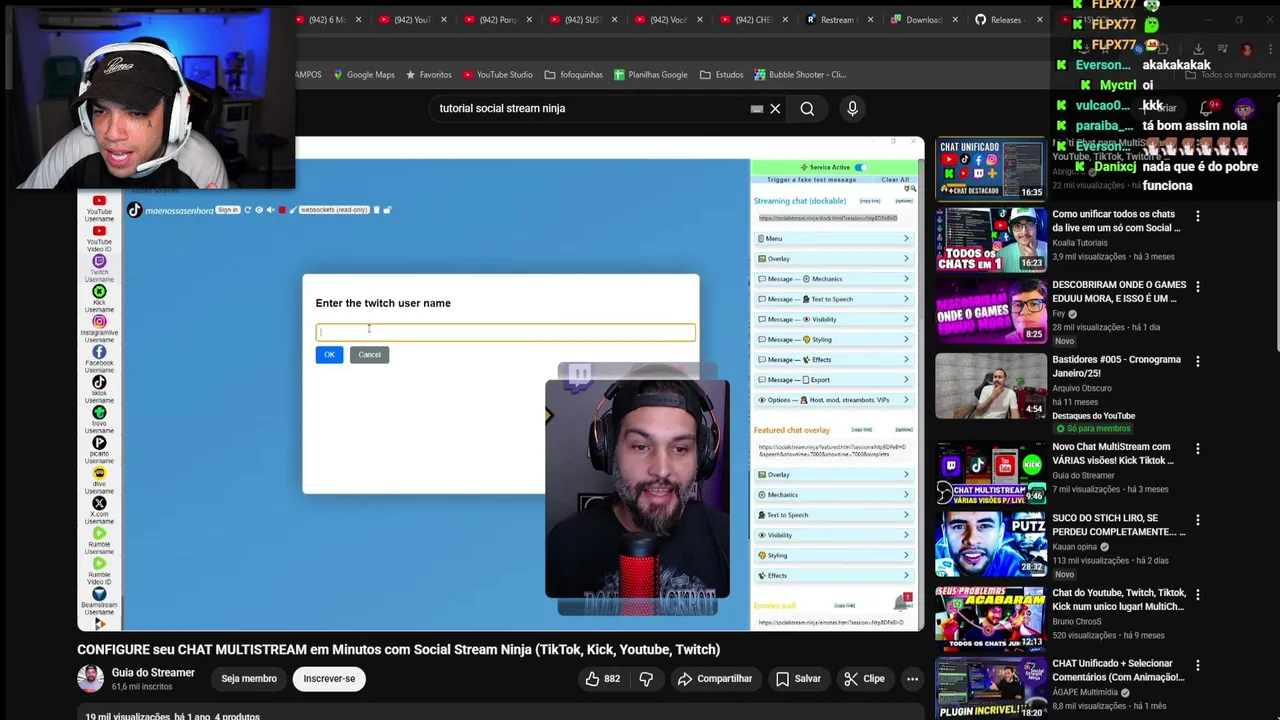
Task: Expand Options — Host, mod, streambots, VIPs
Action: [x=833, y=400]
